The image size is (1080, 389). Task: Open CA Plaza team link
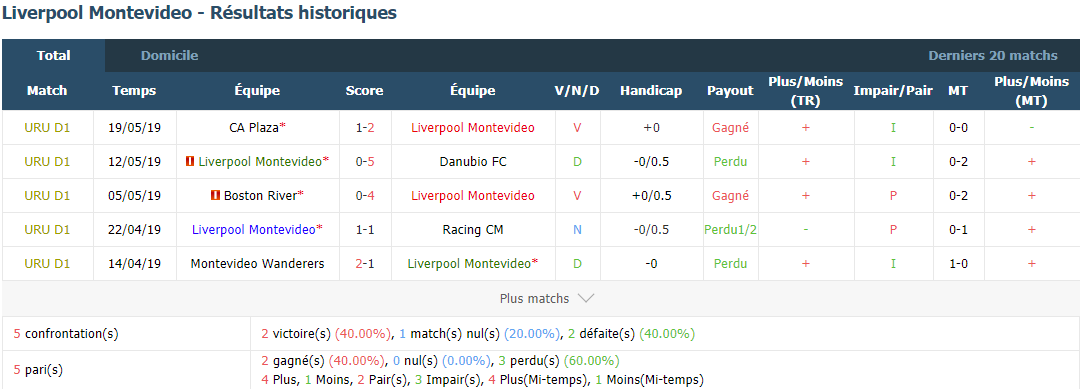pyautogui.click(x=253, y=127)
